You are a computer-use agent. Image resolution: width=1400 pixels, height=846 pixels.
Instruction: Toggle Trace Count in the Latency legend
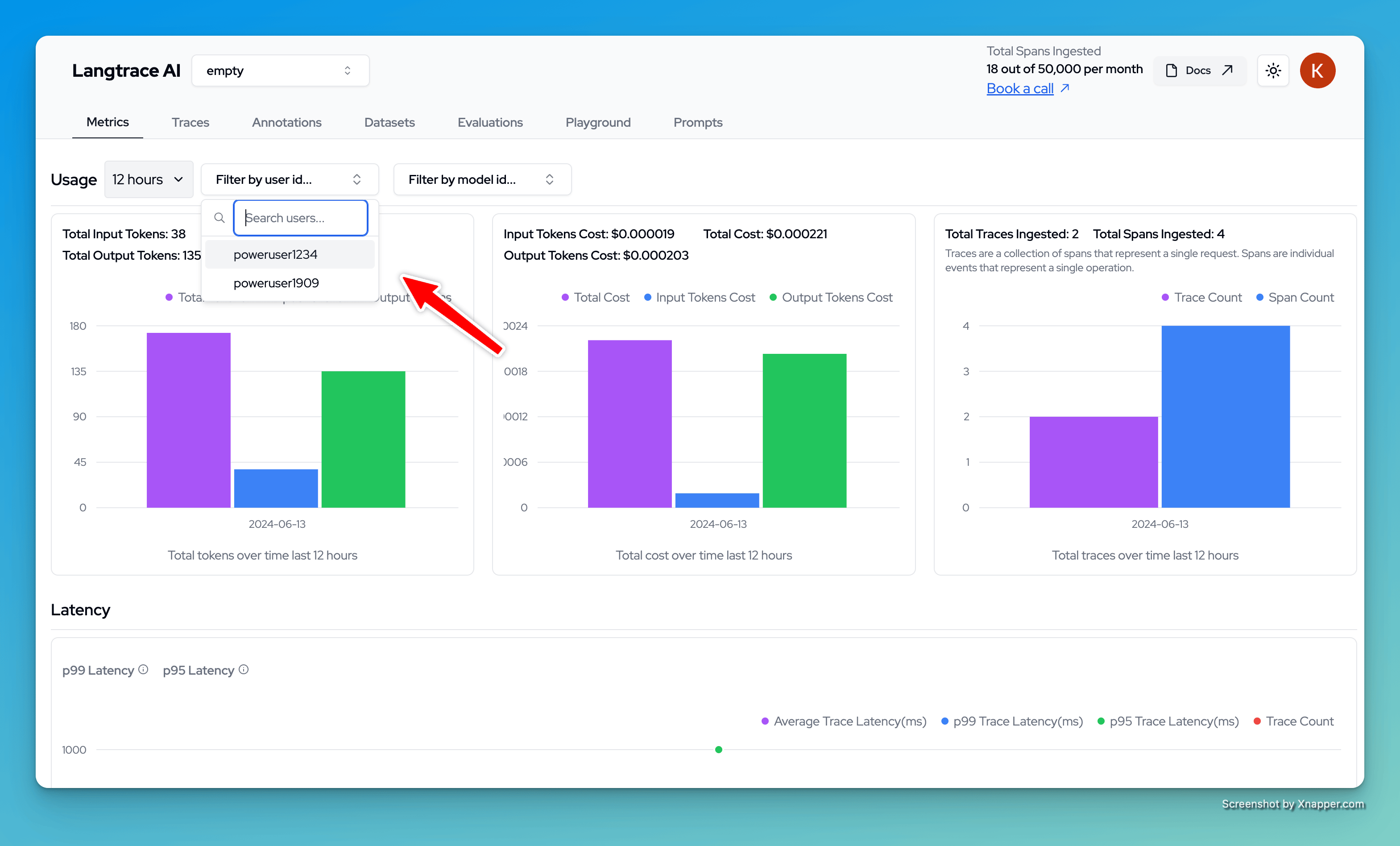1293,721
